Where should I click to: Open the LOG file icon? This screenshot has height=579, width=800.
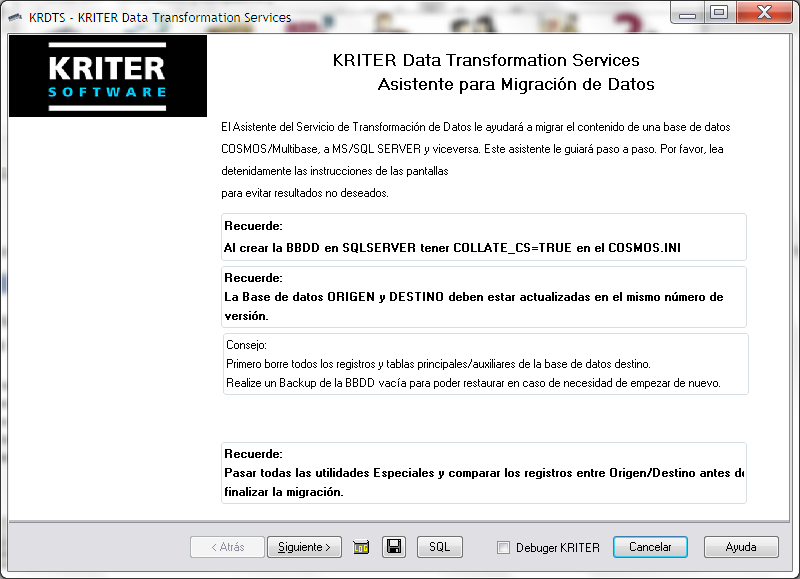coord(361,547)
